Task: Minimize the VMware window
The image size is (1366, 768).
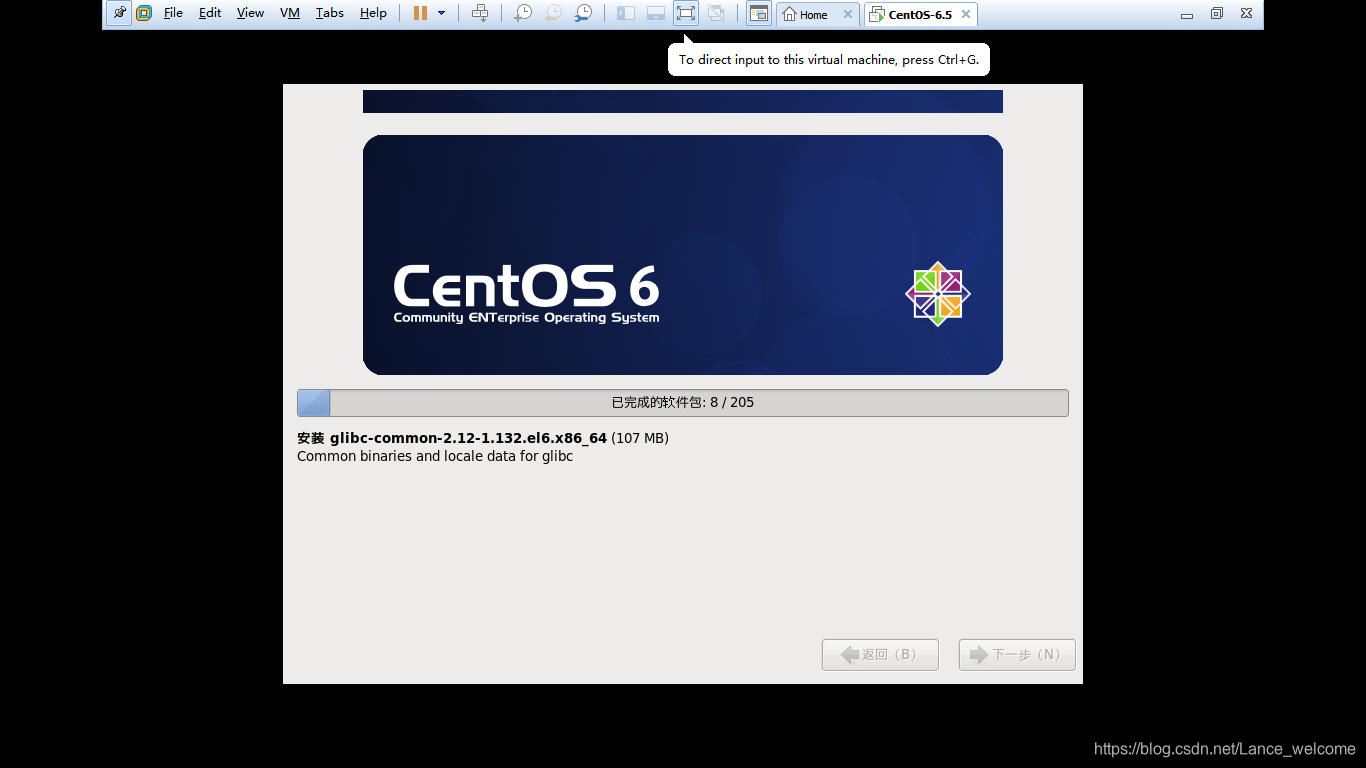Action: 1187,14
